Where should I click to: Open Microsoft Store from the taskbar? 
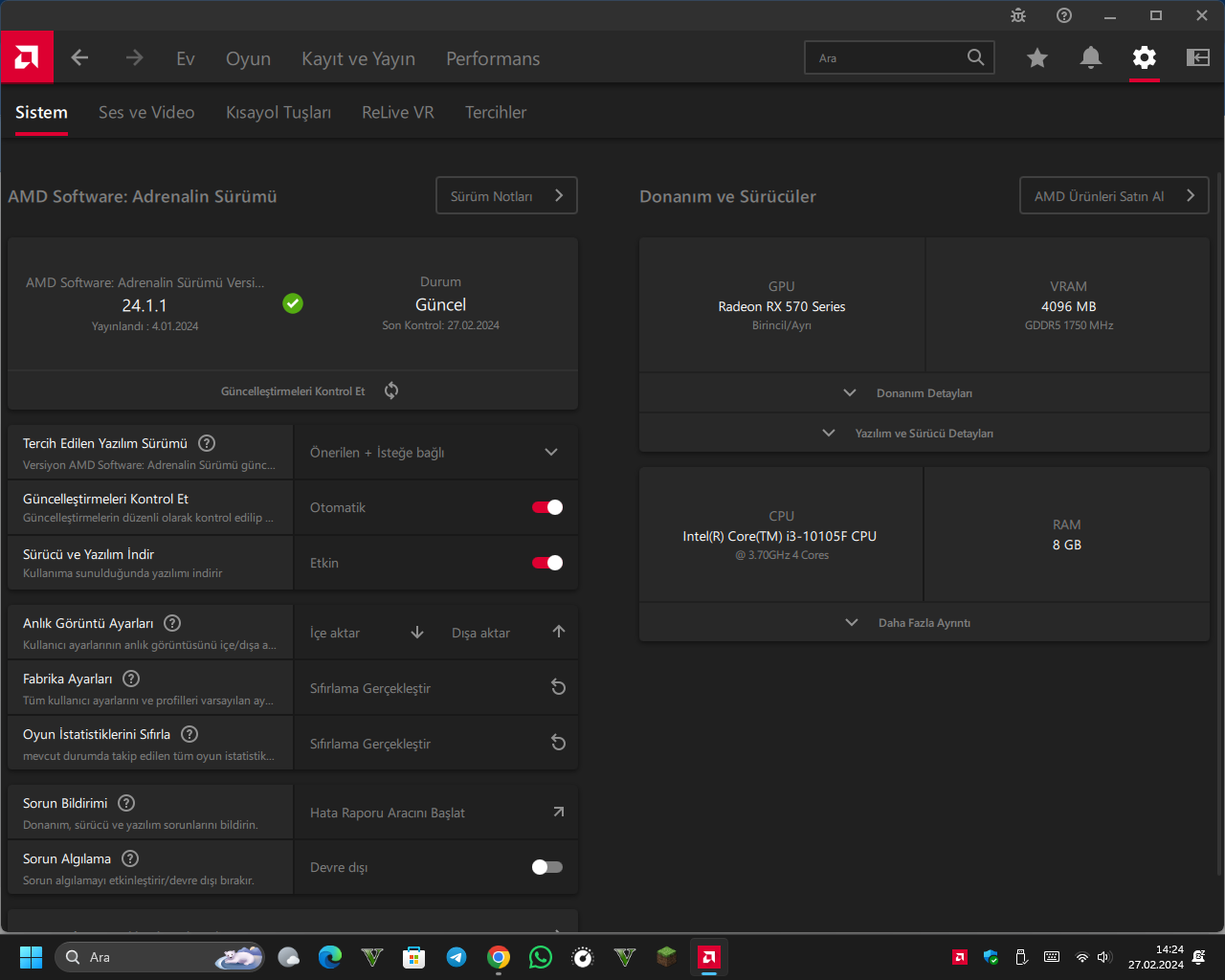[414, 957]
